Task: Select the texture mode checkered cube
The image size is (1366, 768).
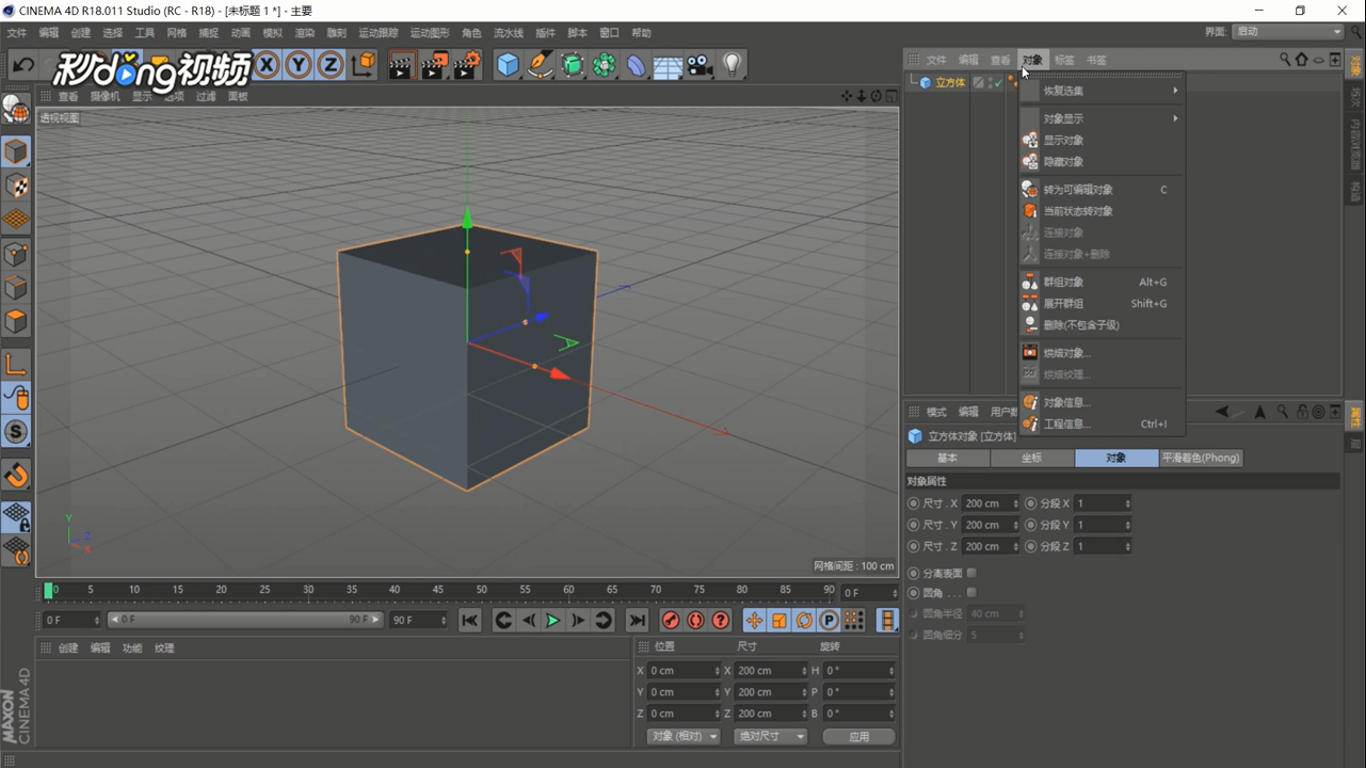Action: (x=16, y=186)
